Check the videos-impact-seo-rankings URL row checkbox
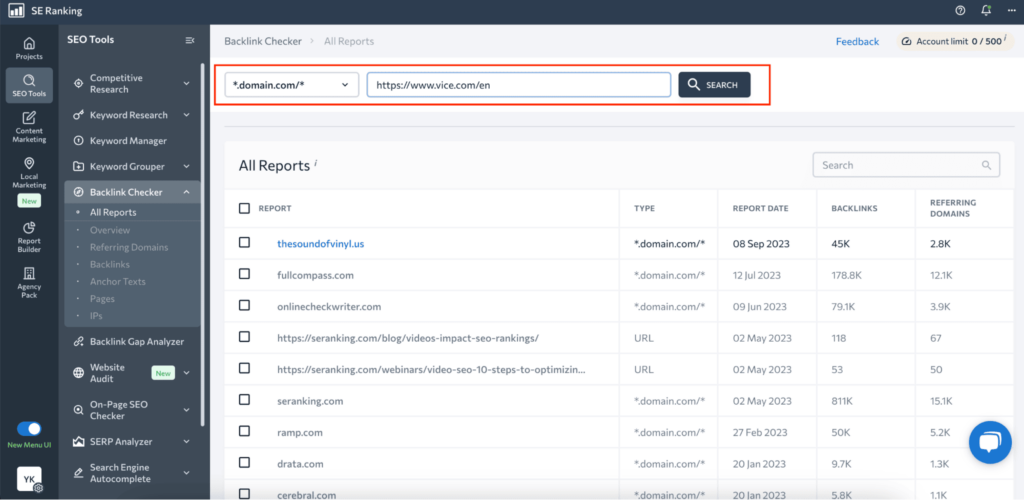Viewport: 1024px width, 500px height. tap(244, 337)
